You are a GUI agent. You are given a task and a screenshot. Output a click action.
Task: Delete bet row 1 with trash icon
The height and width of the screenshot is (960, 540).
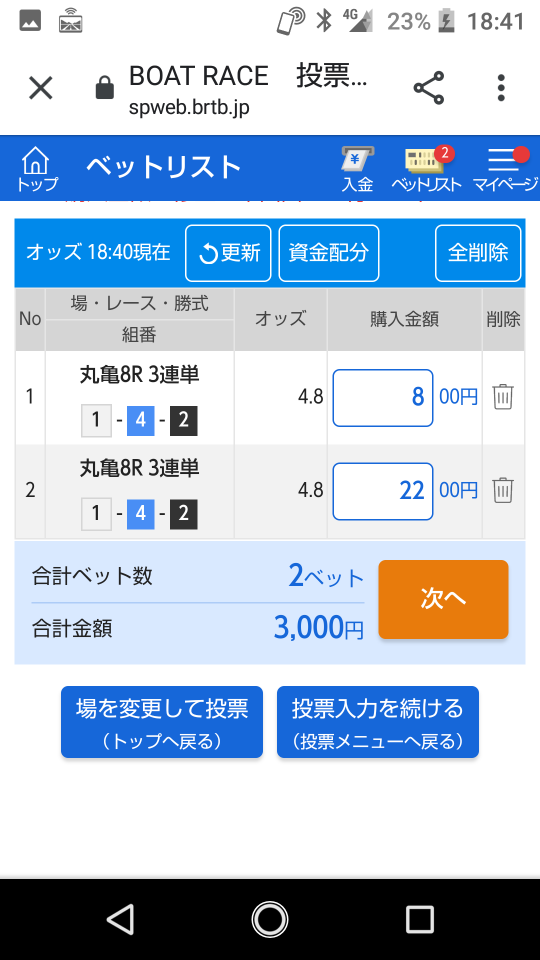(503, 397)
